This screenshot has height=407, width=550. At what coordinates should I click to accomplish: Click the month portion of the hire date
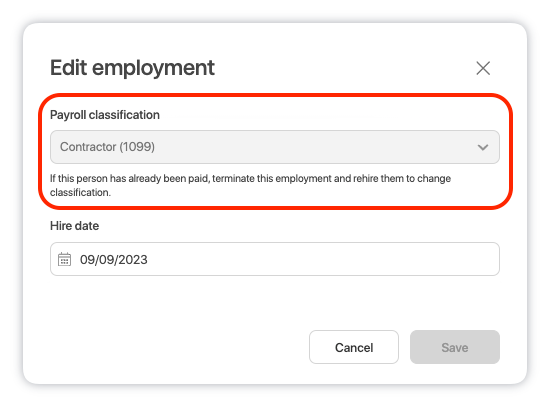click(x=87, y=260)
